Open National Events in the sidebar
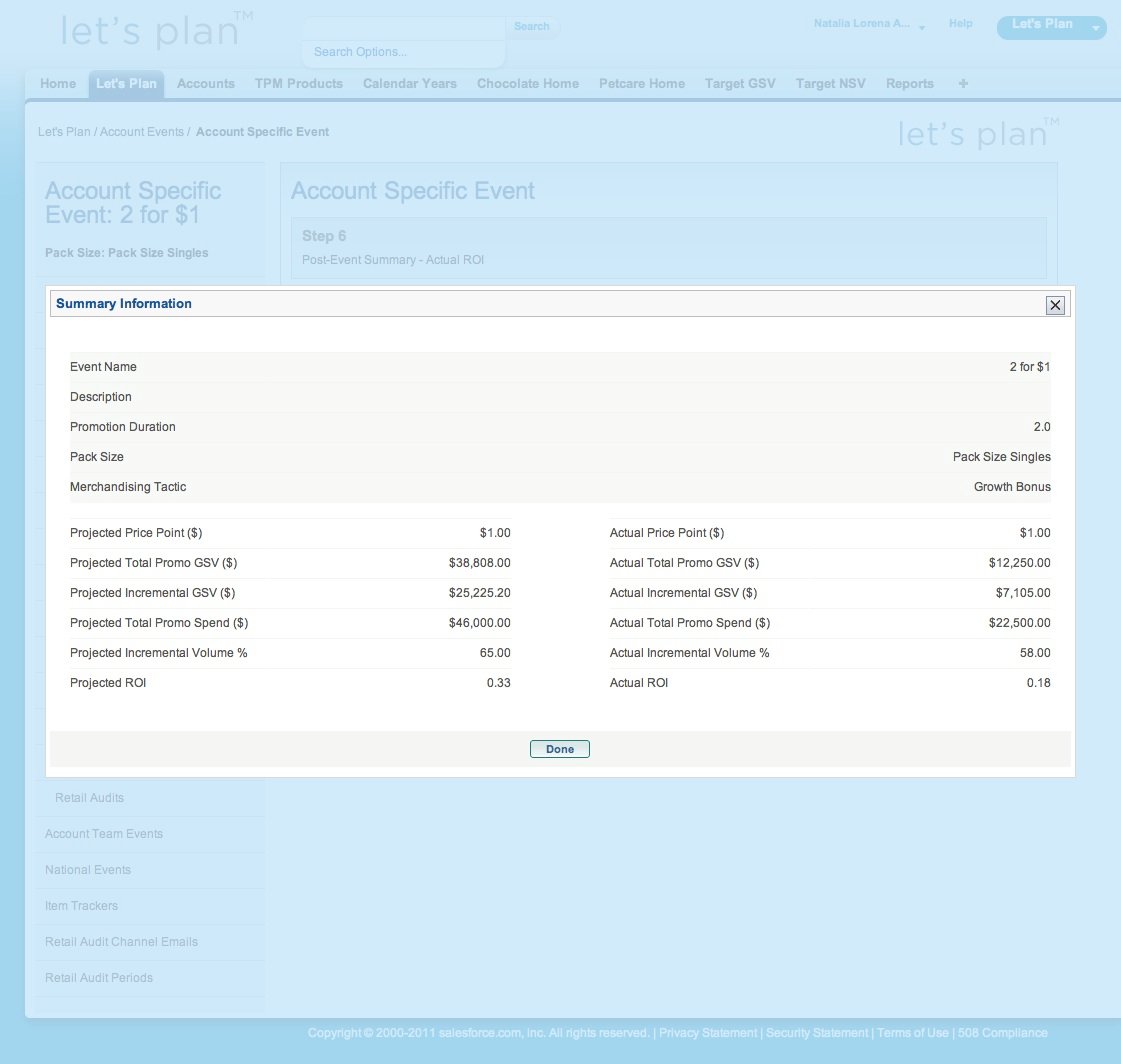Screen dimensions: 1121x1064 pyautogui.click(x=88, y=870)
